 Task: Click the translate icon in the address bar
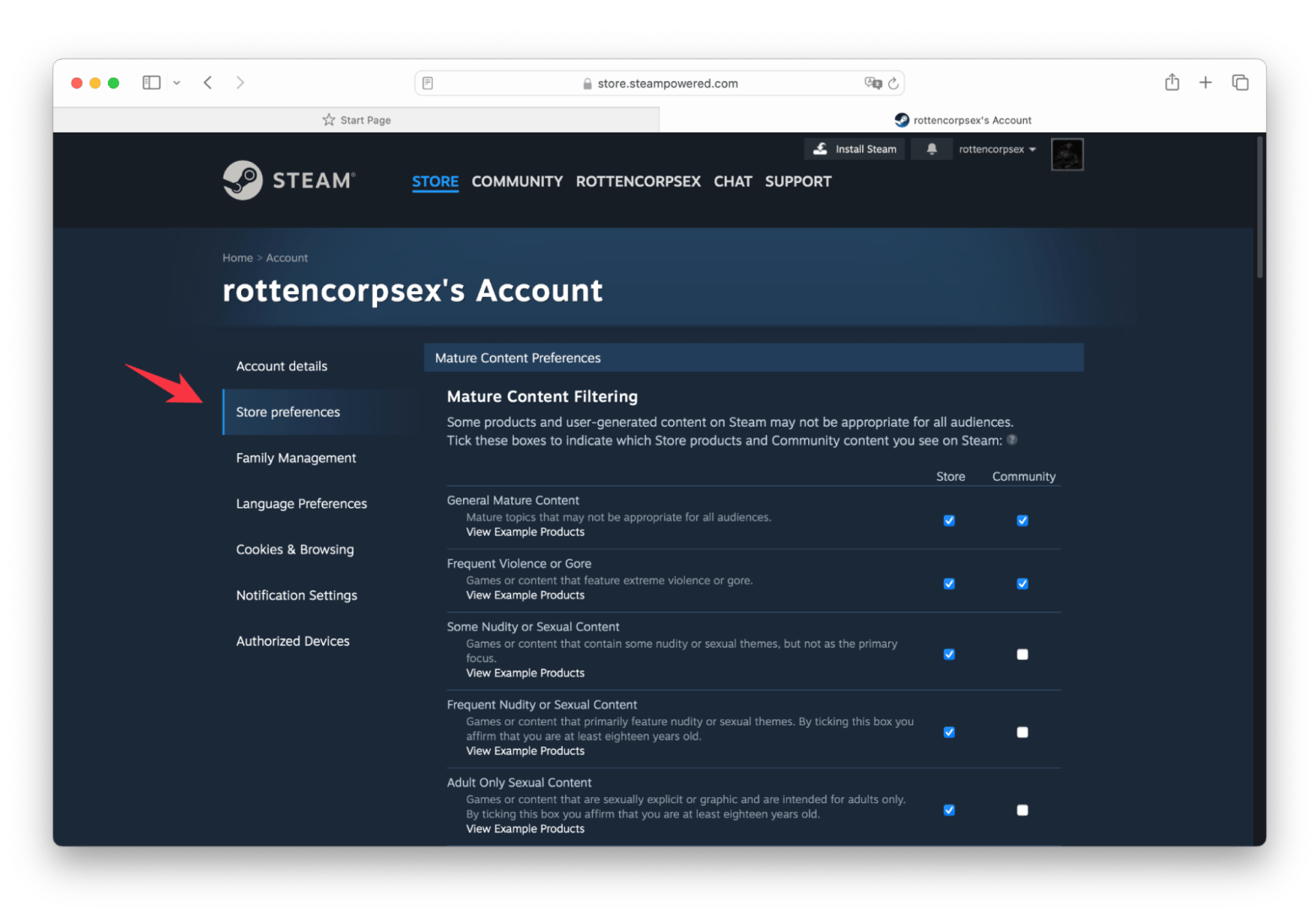[x=873, y=83]
